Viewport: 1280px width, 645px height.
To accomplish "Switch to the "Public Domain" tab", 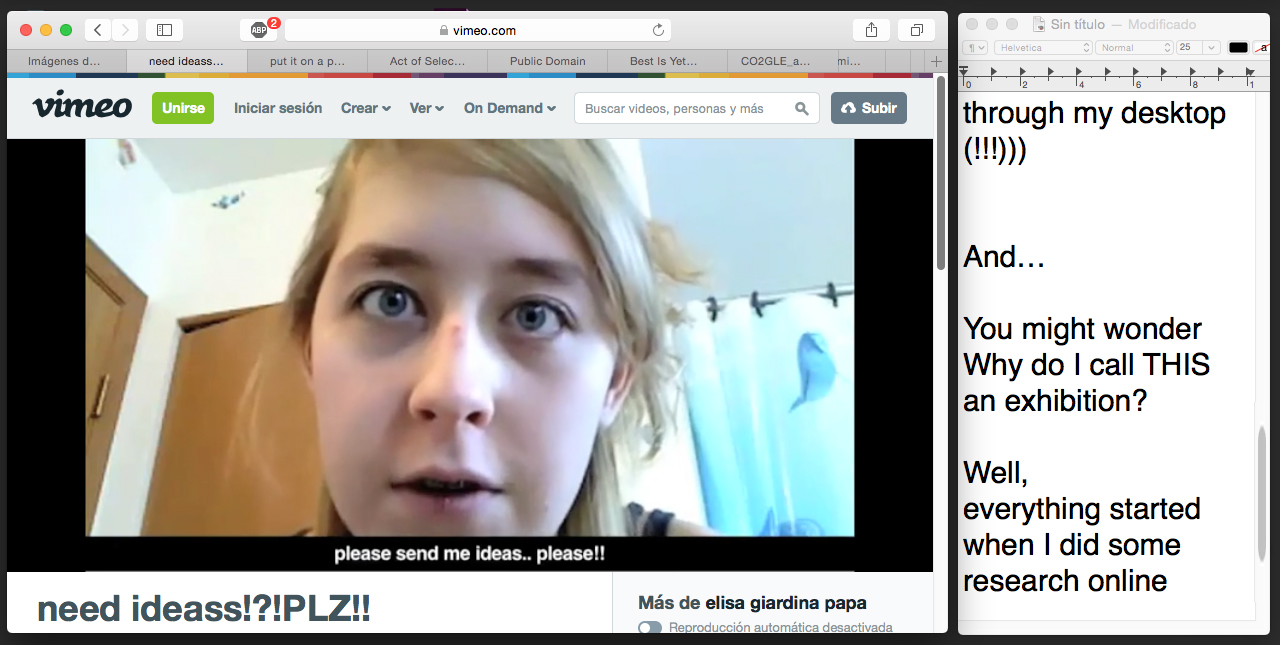I will pyautogui.click(x=547, y=61).
